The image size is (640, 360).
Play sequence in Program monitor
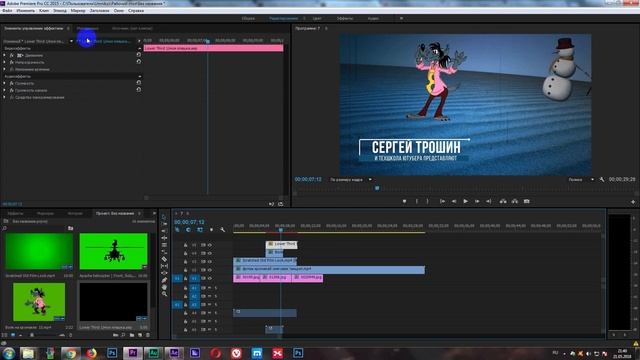tap(465, 201)
